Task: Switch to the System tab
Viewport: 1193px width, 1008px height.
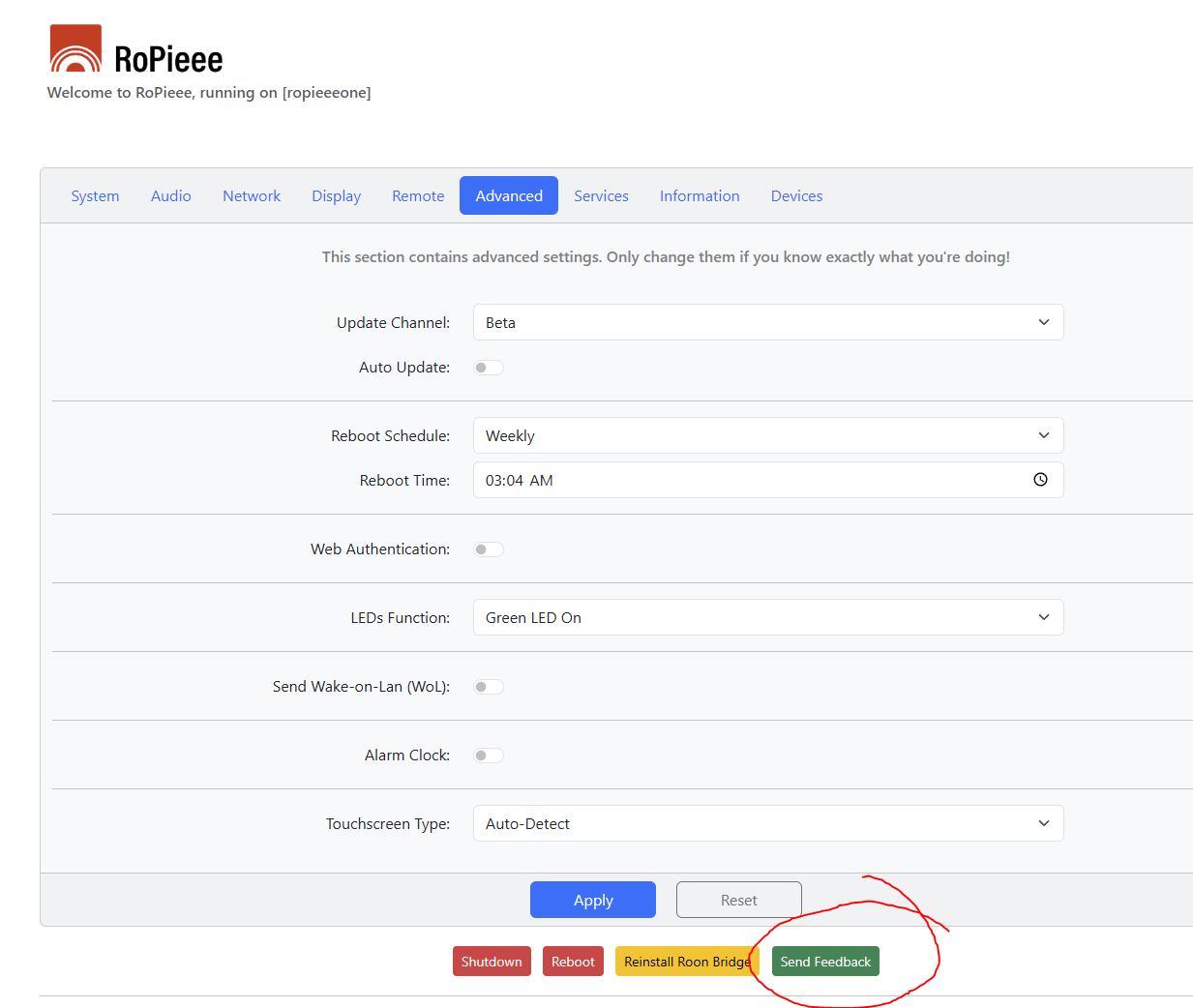Action: point(95,195)
